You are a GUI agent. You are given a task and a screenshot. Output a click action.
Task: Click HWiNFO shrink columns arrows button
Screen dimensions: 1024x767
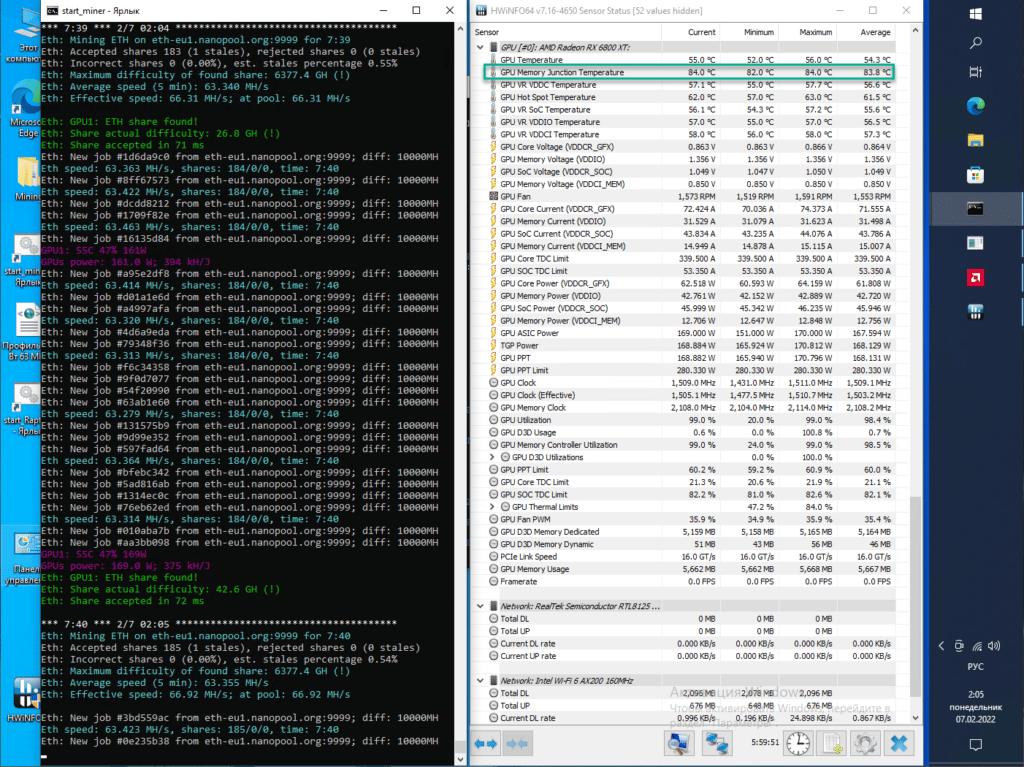click(517, 743)
